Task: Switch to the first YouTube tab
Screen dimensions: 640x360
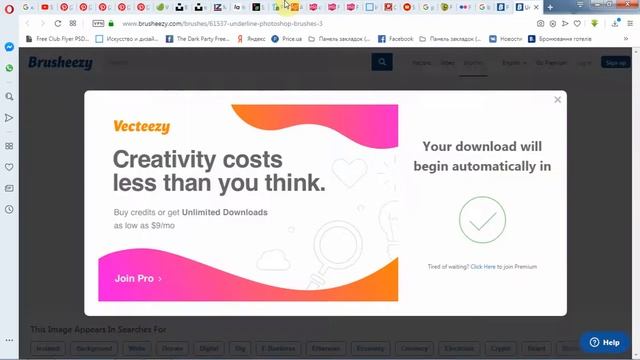Action: [47, 7]
